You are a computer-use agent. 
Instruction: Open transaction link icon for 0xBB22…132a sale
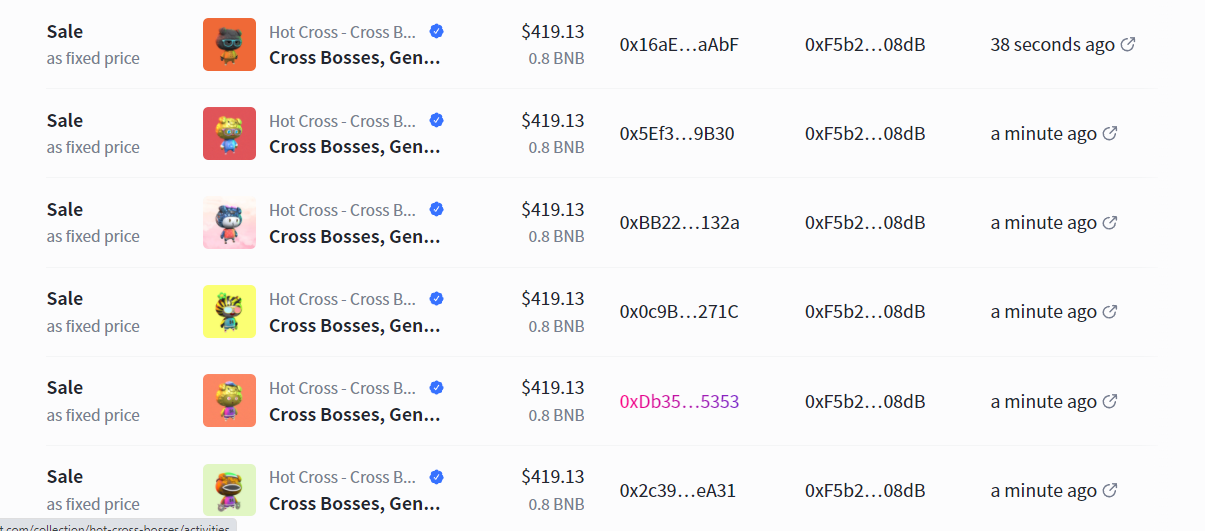tap(1109, 223)
